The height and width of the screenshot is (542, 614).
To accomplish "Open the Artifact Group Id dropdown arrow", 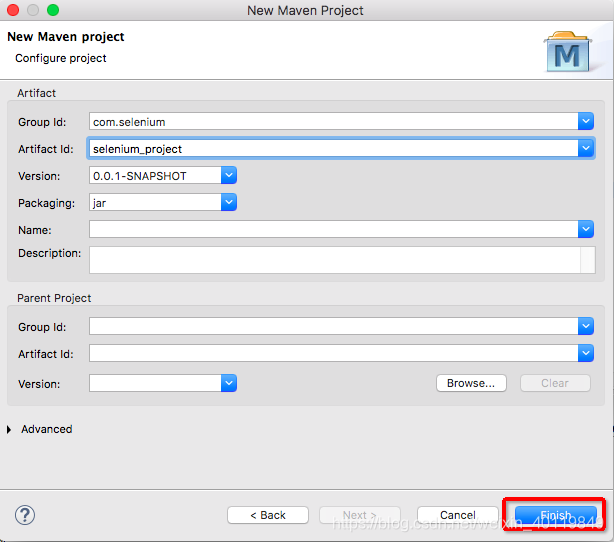I will [586, 121].
